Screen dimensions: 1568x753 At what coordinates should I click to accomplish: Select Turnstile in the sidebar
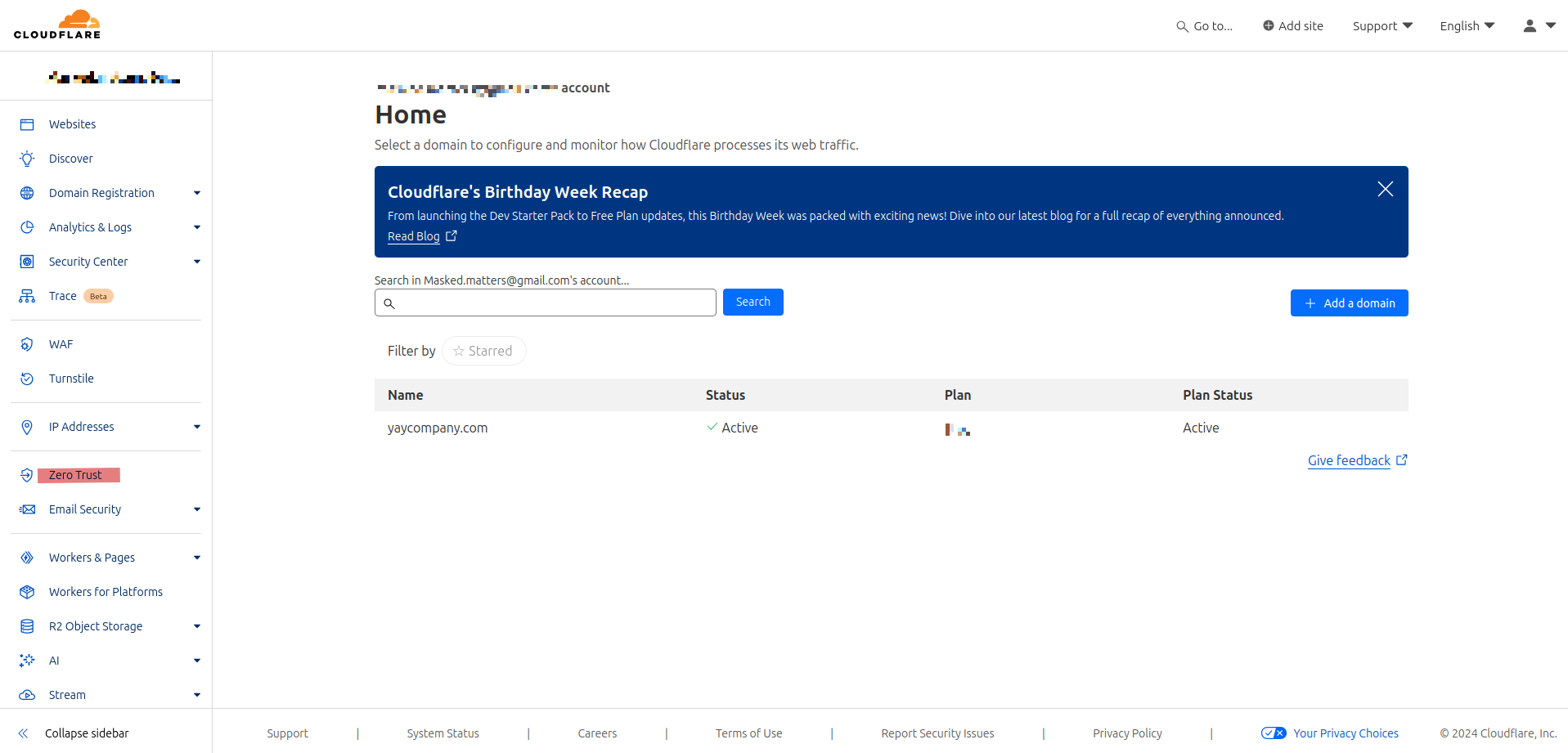[71, 379]
